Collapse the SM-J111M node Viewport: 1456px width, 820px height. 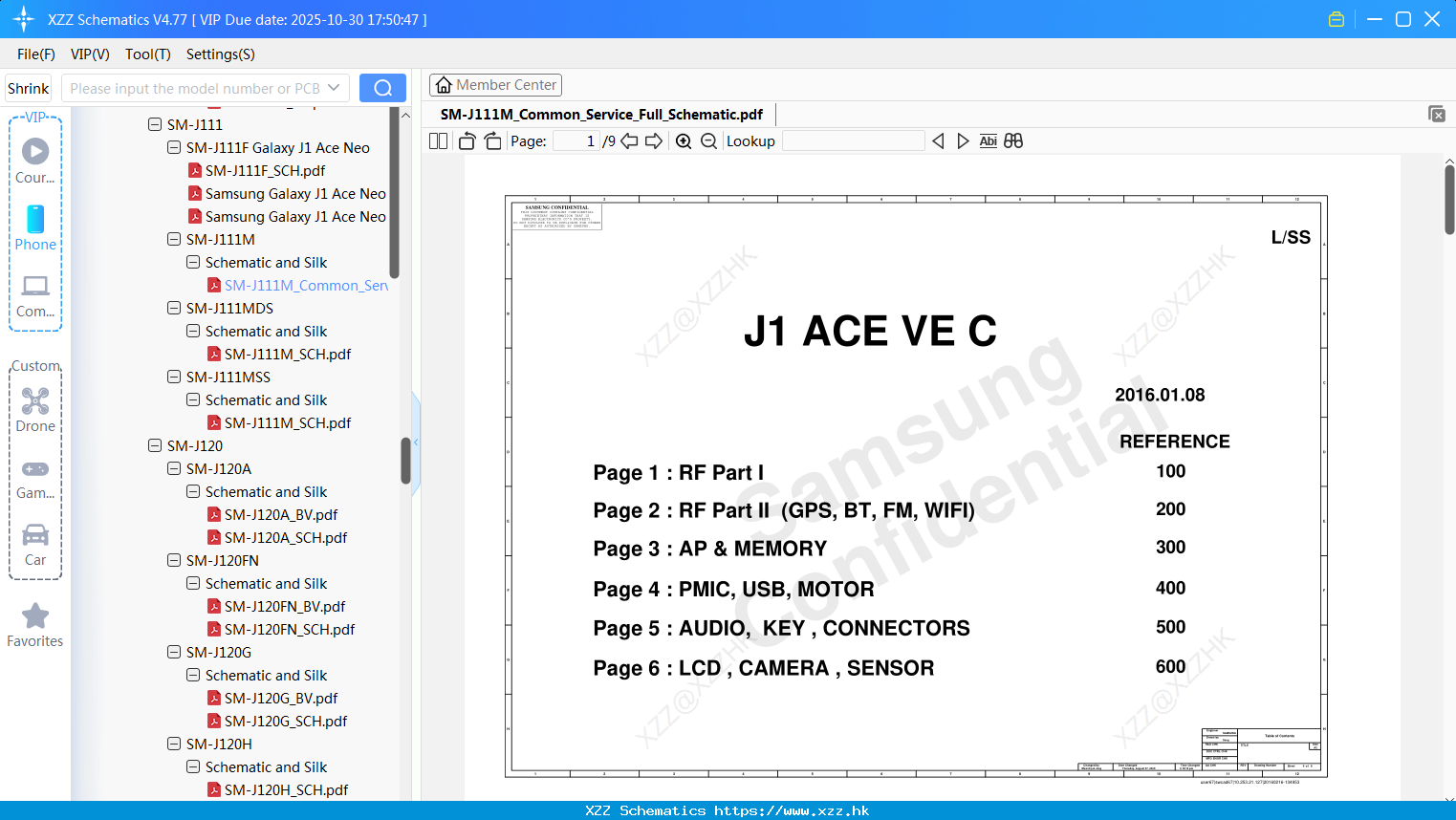(x=174, y=239)
